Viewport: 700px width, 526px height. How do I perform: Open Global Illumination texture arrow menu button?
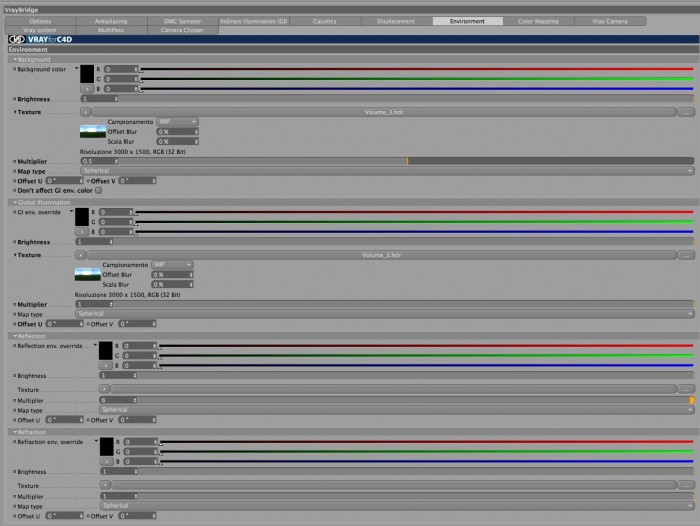click(x=80, y=255)
